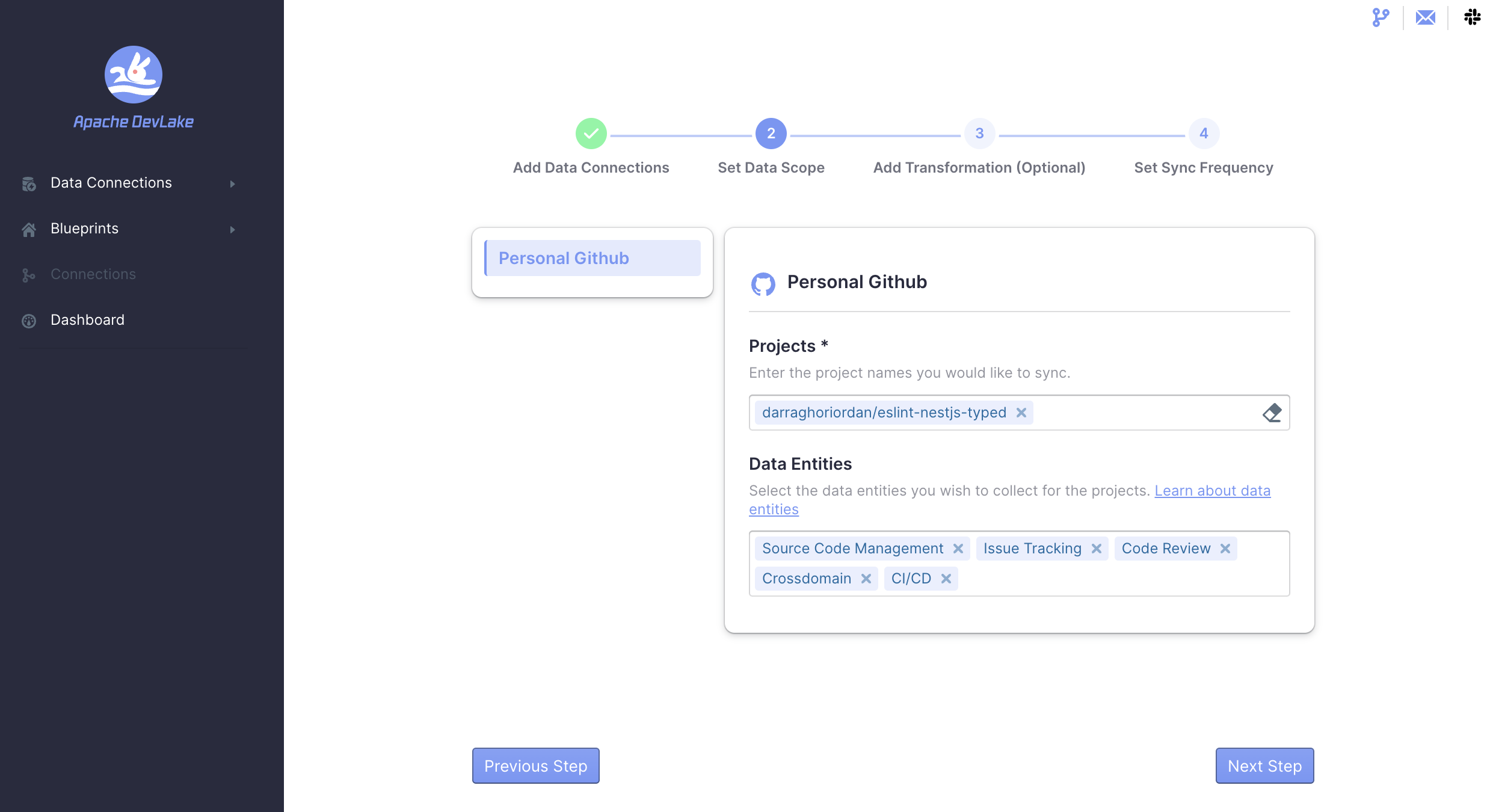Click the Apache DevLake title text

click(x=134, y=122)
